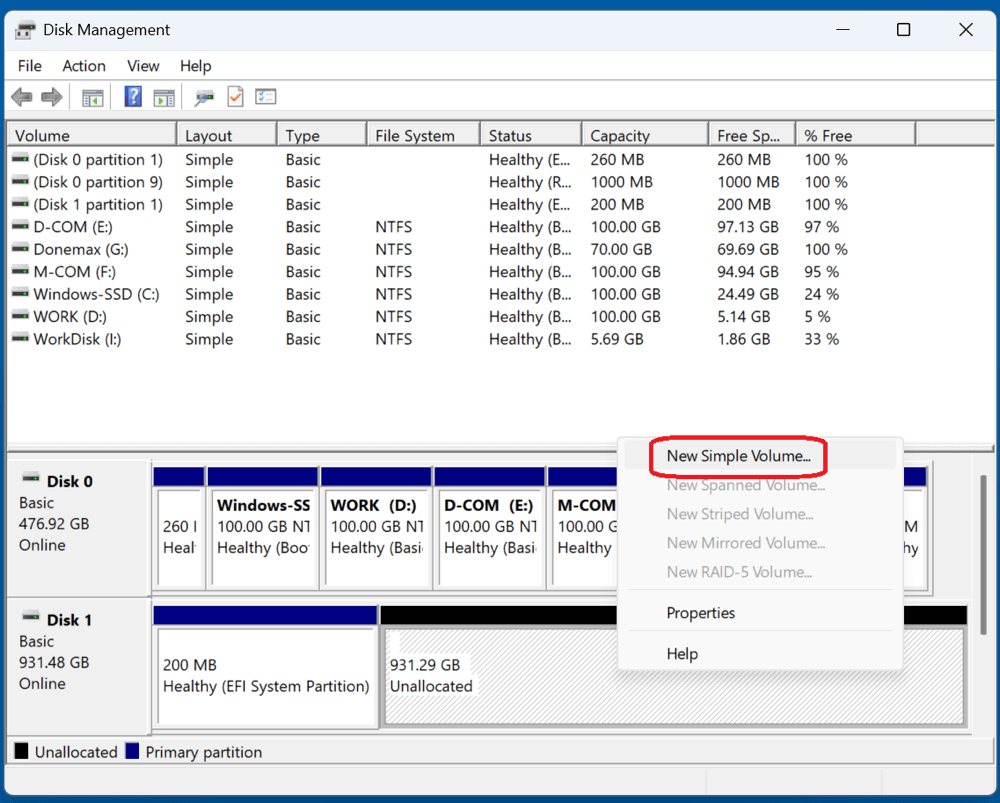Screen dimensions: 1000x803
Task: Open the View menu
Action: click(143, 66)
